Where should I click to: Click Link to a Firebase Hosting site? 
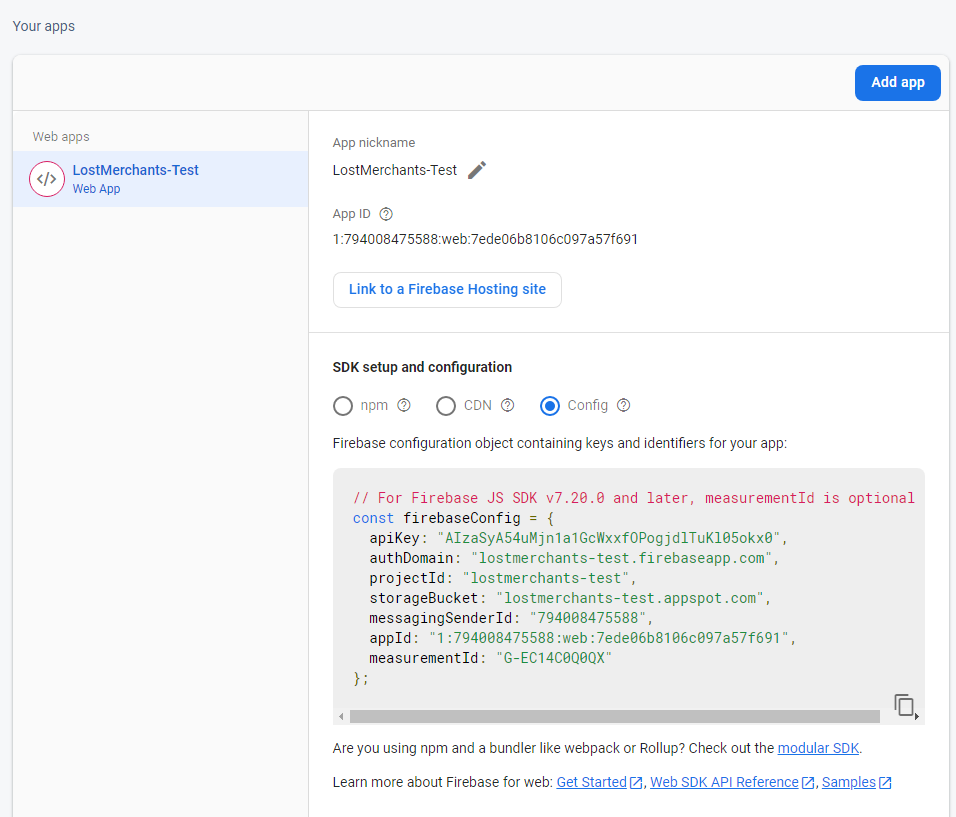click(x=447, y=289)
